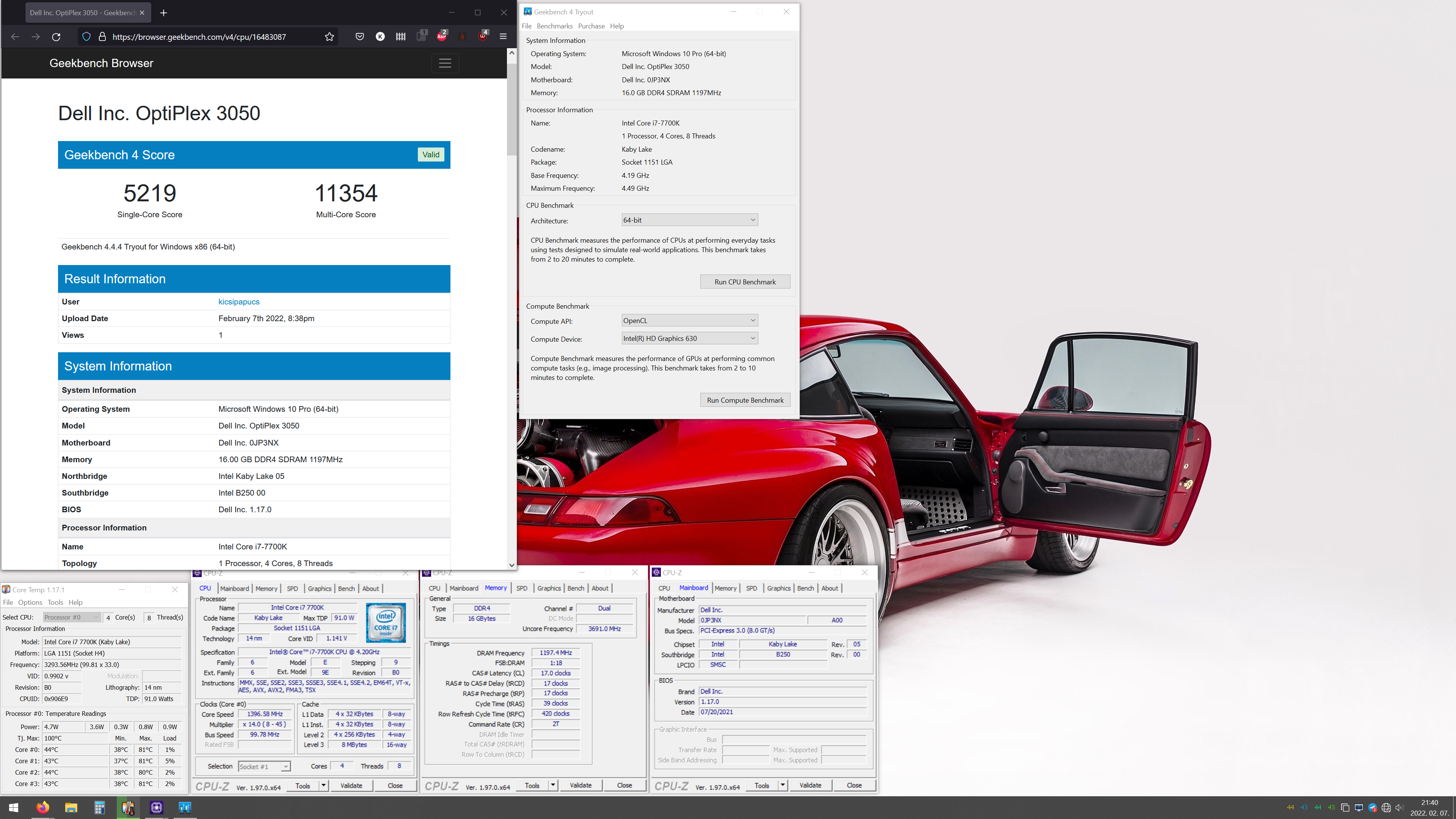This screenshot has height=819, width=1456.
Task: Run the CPU Benchmark
Action: point(745,282)
